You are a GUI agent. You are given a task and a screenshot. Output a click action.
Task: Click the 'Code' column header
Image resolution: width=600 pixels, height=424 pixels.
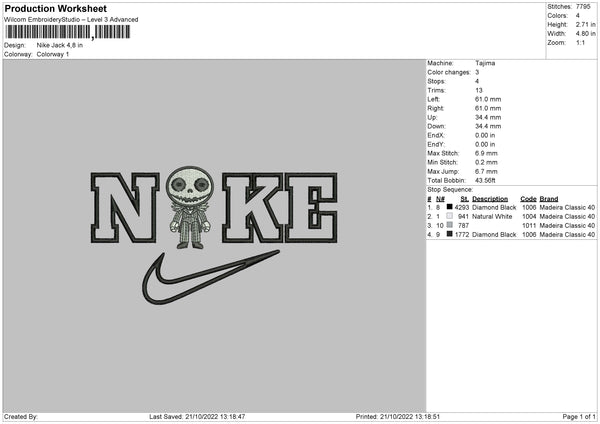[528, 199]
